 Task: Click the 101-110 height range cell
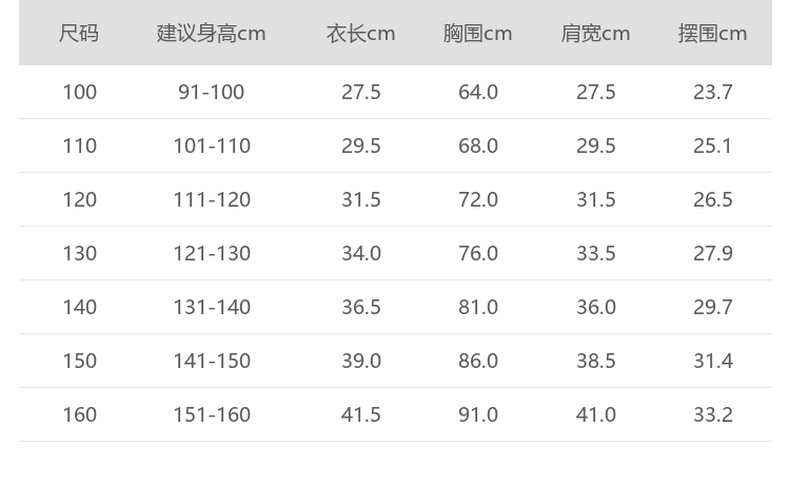211,146
